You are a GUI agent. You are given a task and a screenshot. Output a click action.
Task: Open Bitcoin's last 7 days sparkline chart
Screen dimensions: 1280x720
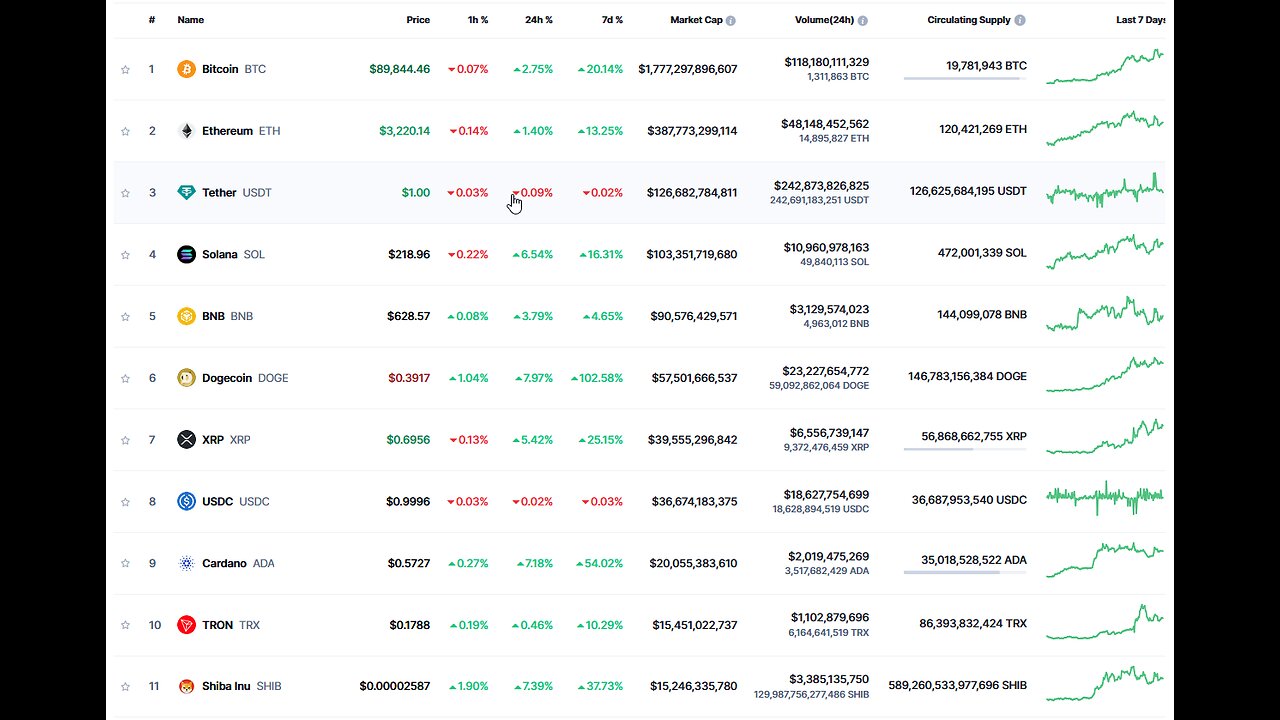[x=1105, y=67]
